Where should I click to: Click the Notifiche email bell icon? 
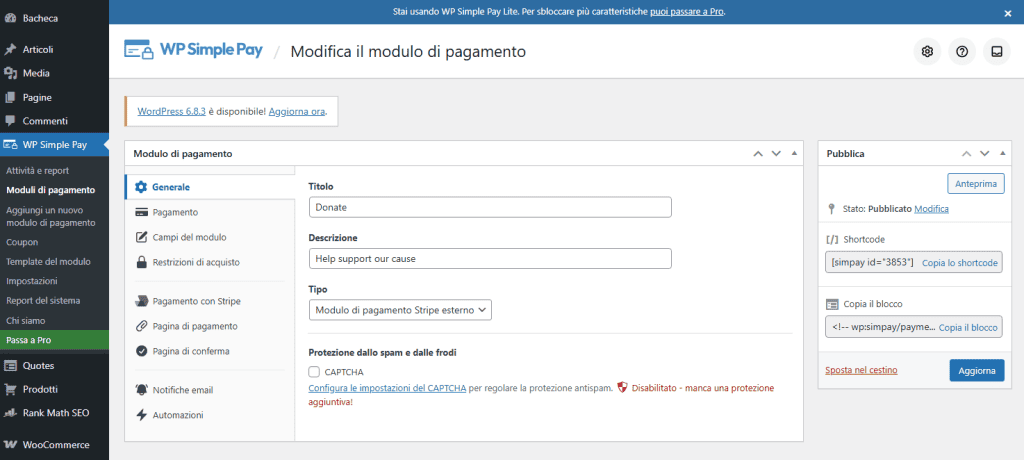[x=140, y=390]
